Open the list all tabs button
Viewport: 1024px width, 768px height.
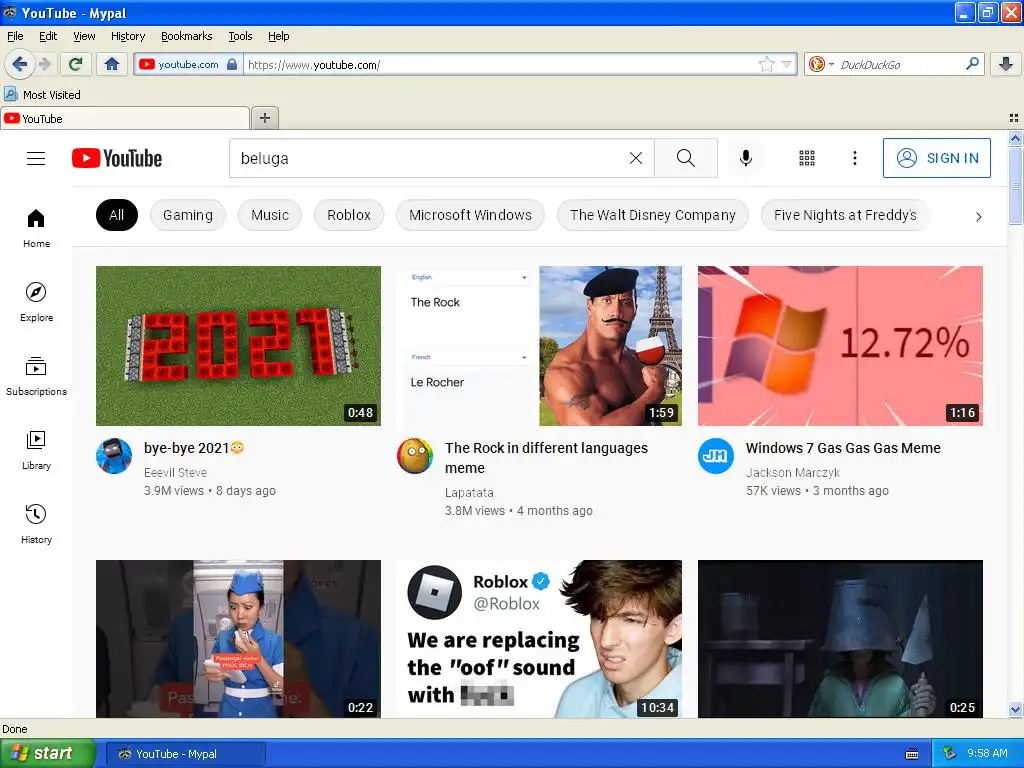1014,118
